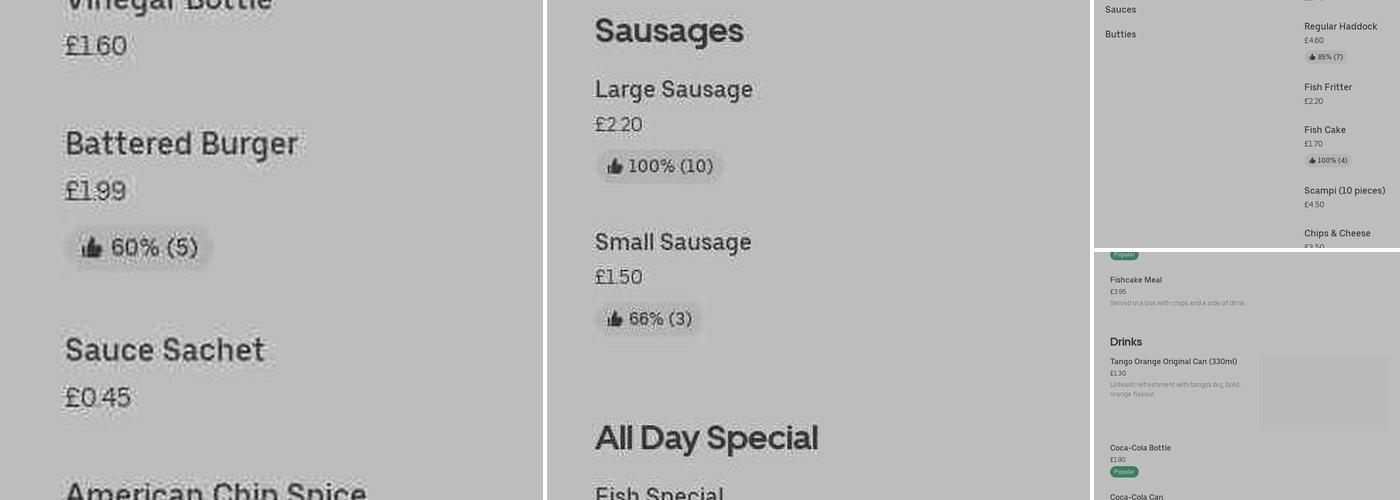Viewport: 1400px width, 500px height.
Task: Click the thumbs-up icon under Small Sausage
Action: click(615, 319)
